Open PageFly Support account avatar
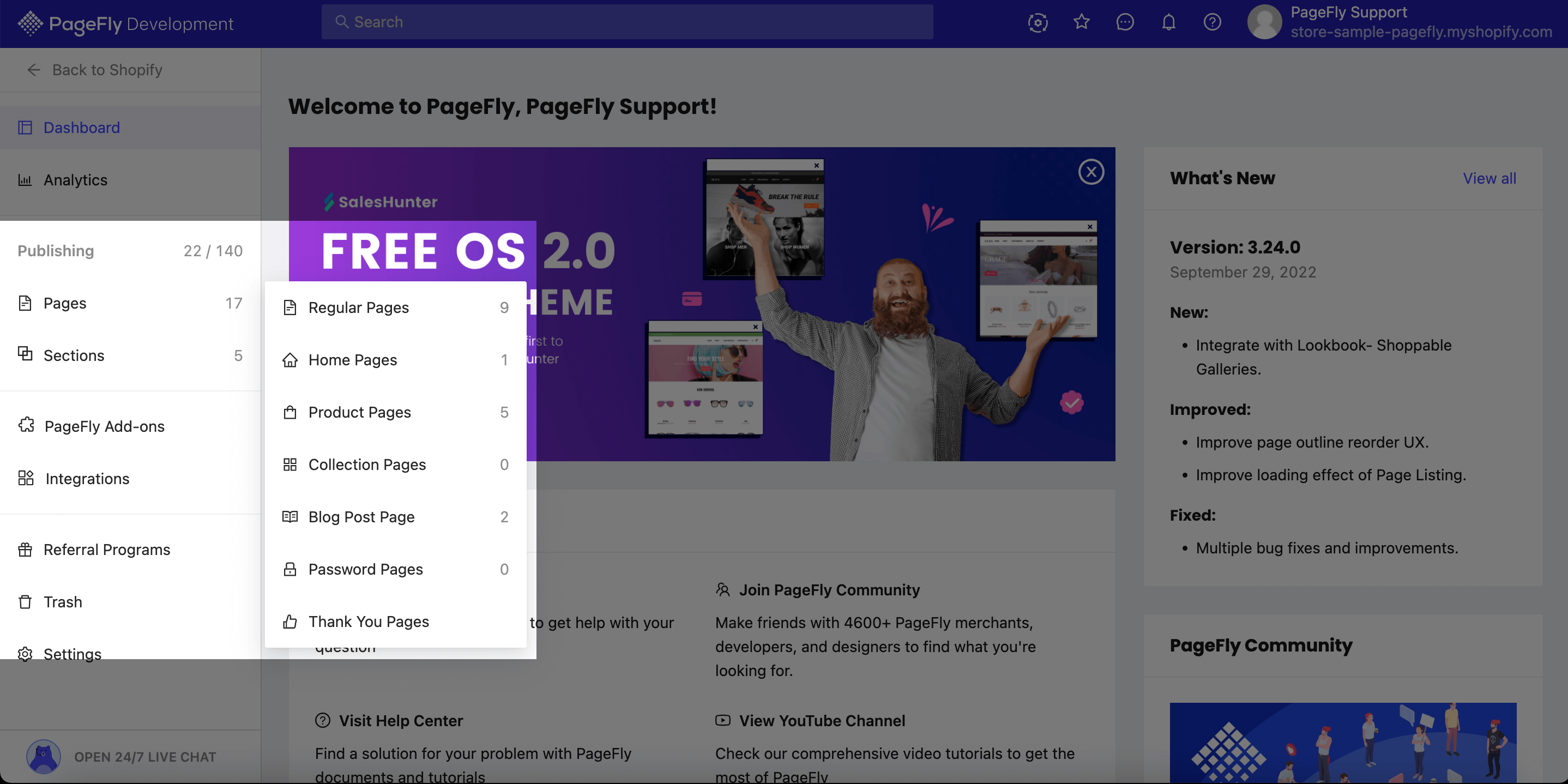 pyautogui.click(x=1265, y=22)
